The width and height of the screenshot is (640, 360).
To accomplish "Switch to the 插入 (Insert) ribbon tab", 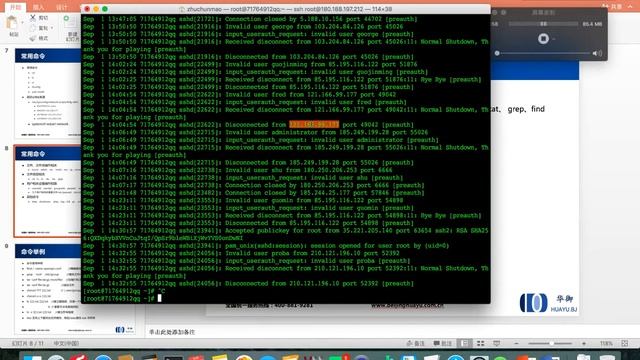I will 38,7.
